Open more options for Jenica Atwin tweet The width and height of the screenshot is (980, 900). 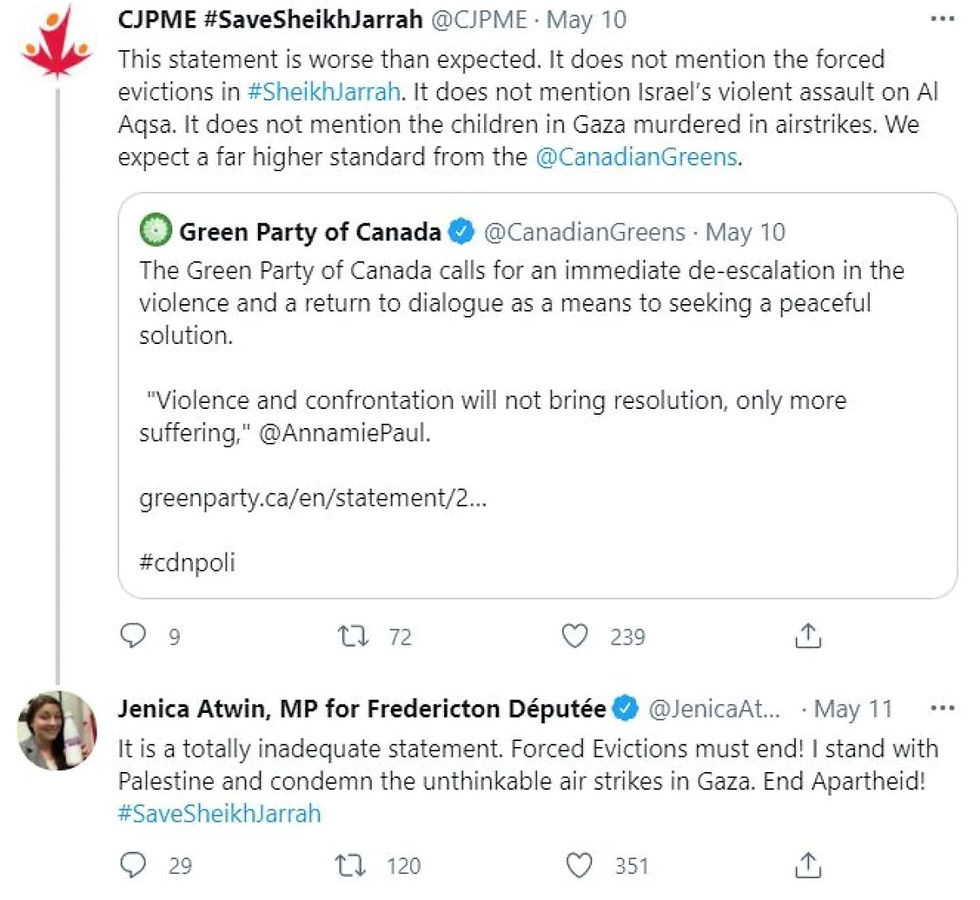[x=942, y=708]
